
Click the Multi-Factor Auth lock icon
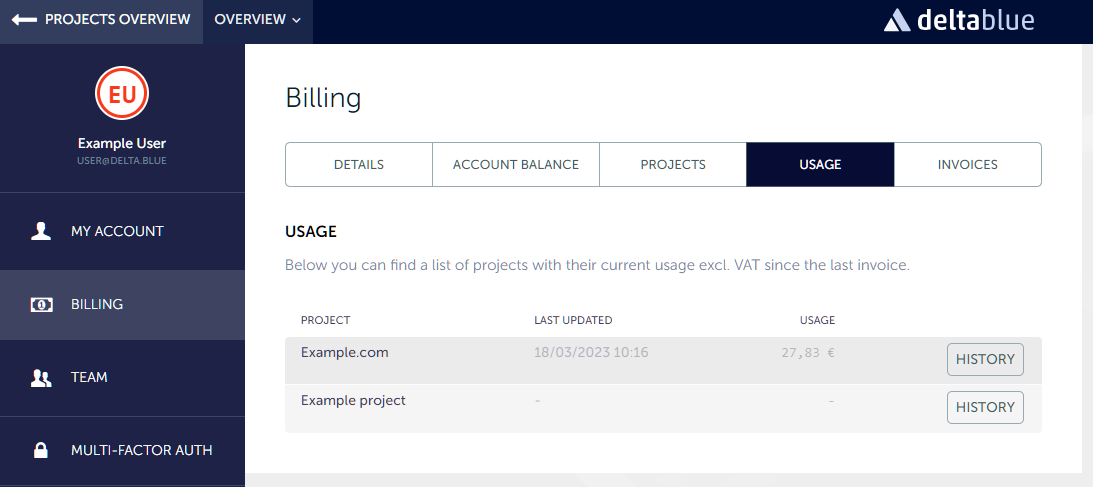coord(41,450)
